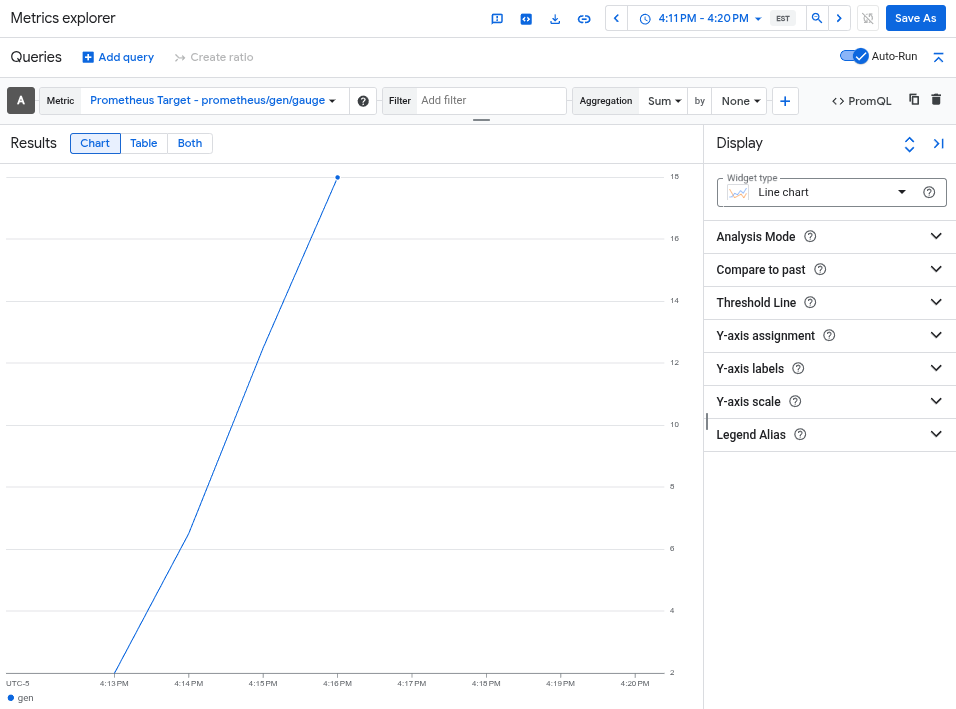Screen dimensions: 956x709
Task: Toggle the Auto-Run switch
Action: coord(855,57)
